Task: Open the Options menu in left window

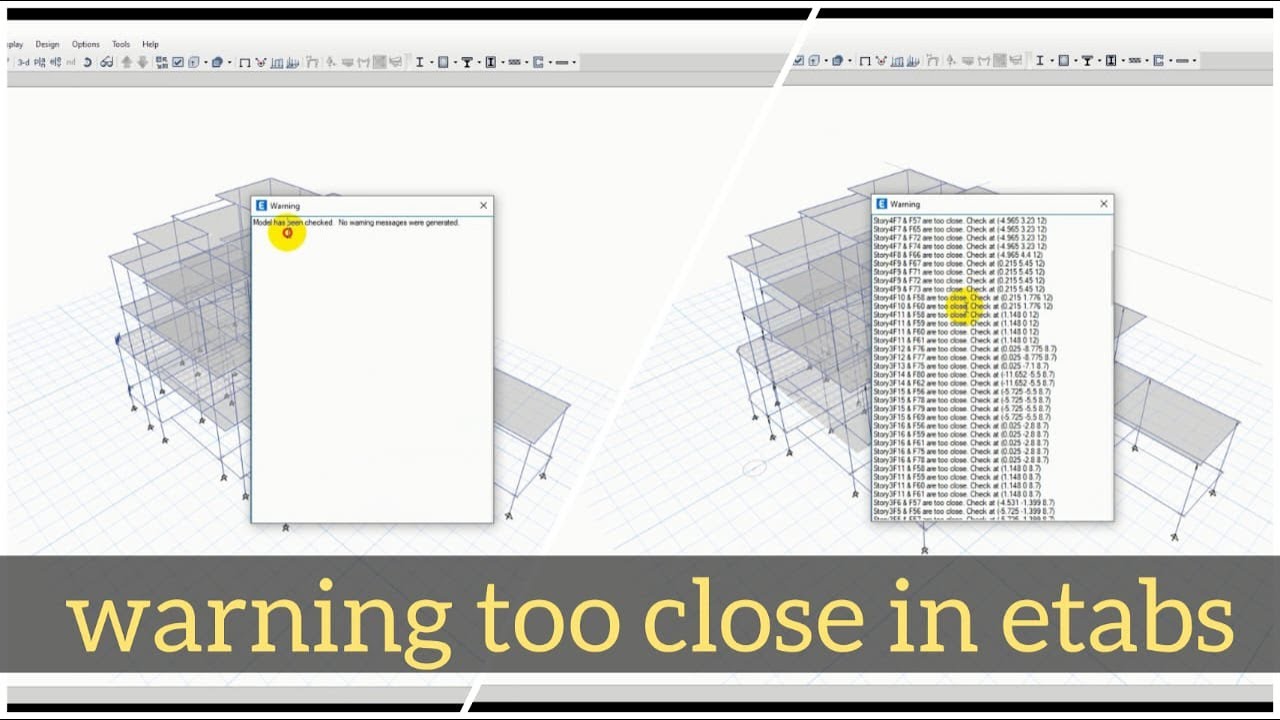Action: (86, 44)
